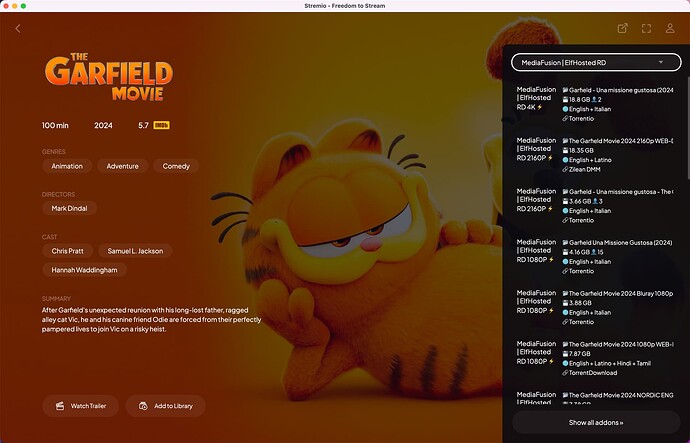Open cast member Samuel L. Jackson
This screenshot has width=690, height=443.
135,251
